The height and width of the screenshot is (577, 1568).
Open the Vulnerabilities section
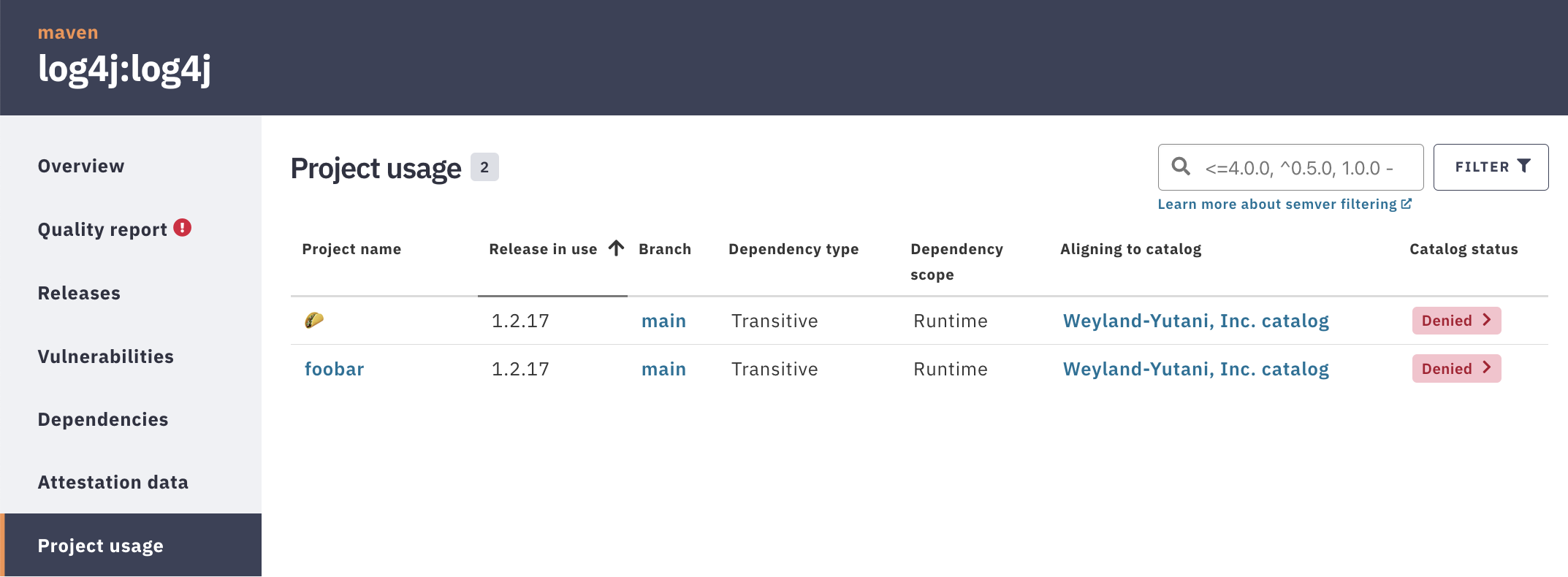point(106,356)
